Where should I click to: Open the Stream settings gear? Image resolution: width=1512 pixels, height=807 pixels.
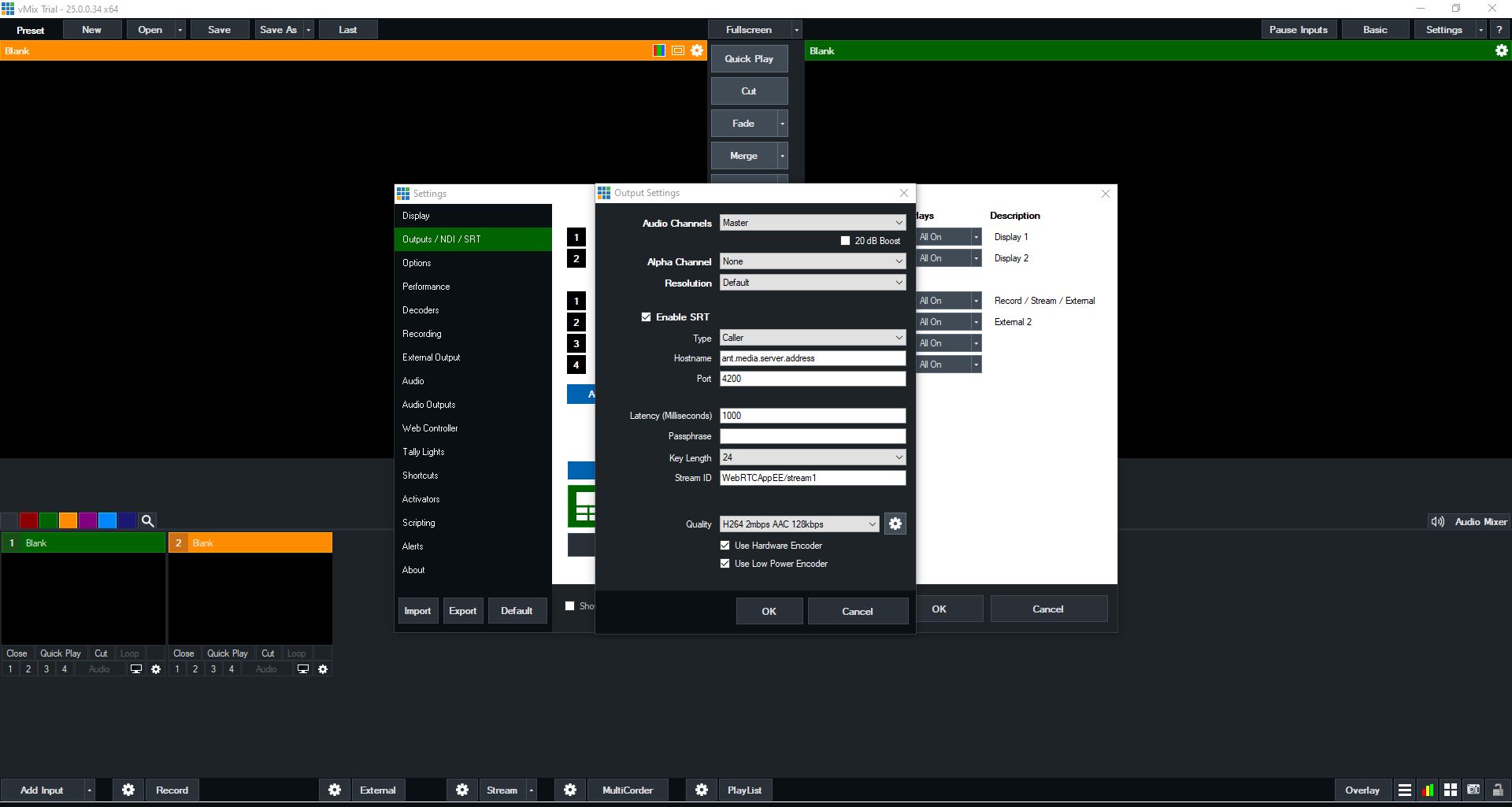(x=462, y=790)
